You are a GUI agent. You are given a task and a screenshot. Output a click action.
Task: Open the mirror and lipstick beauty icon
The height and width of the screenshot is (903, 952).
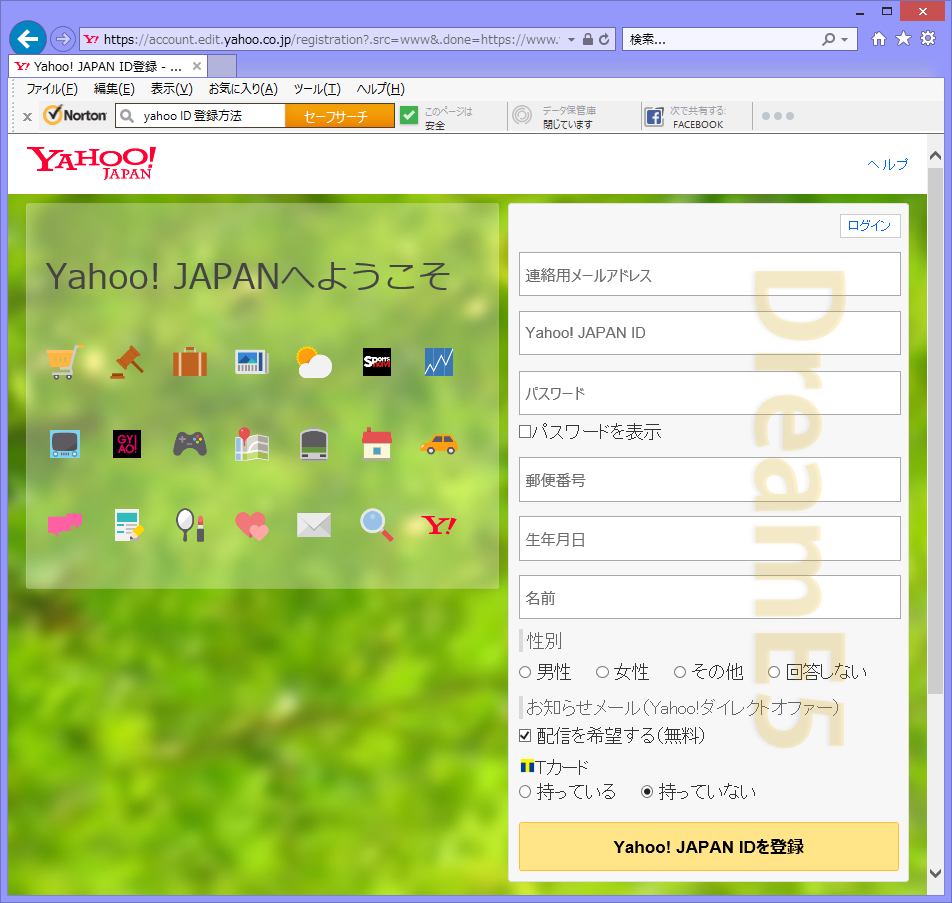[190, 525]
